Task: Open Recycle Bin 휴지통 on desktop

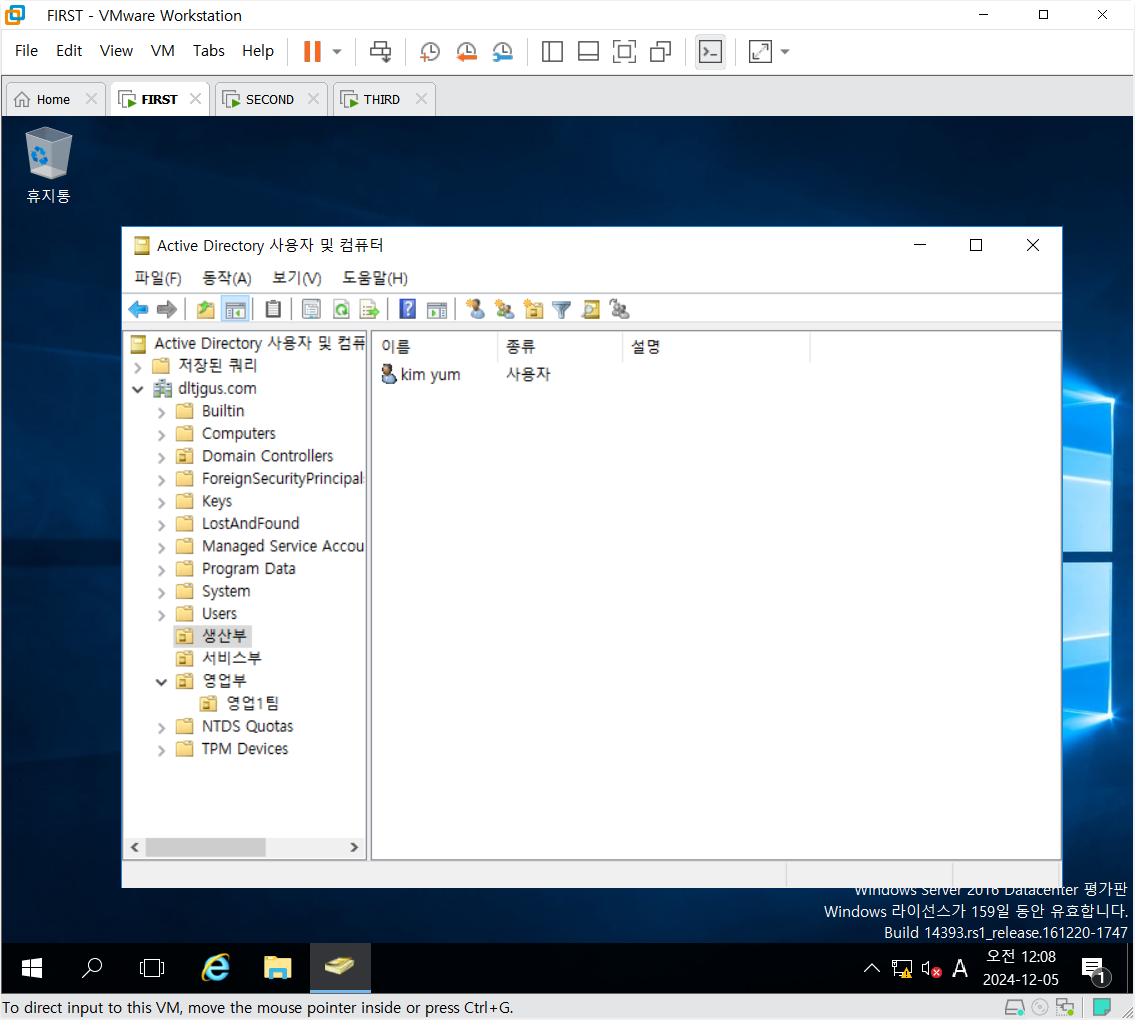Action: (x=48, y=165)
